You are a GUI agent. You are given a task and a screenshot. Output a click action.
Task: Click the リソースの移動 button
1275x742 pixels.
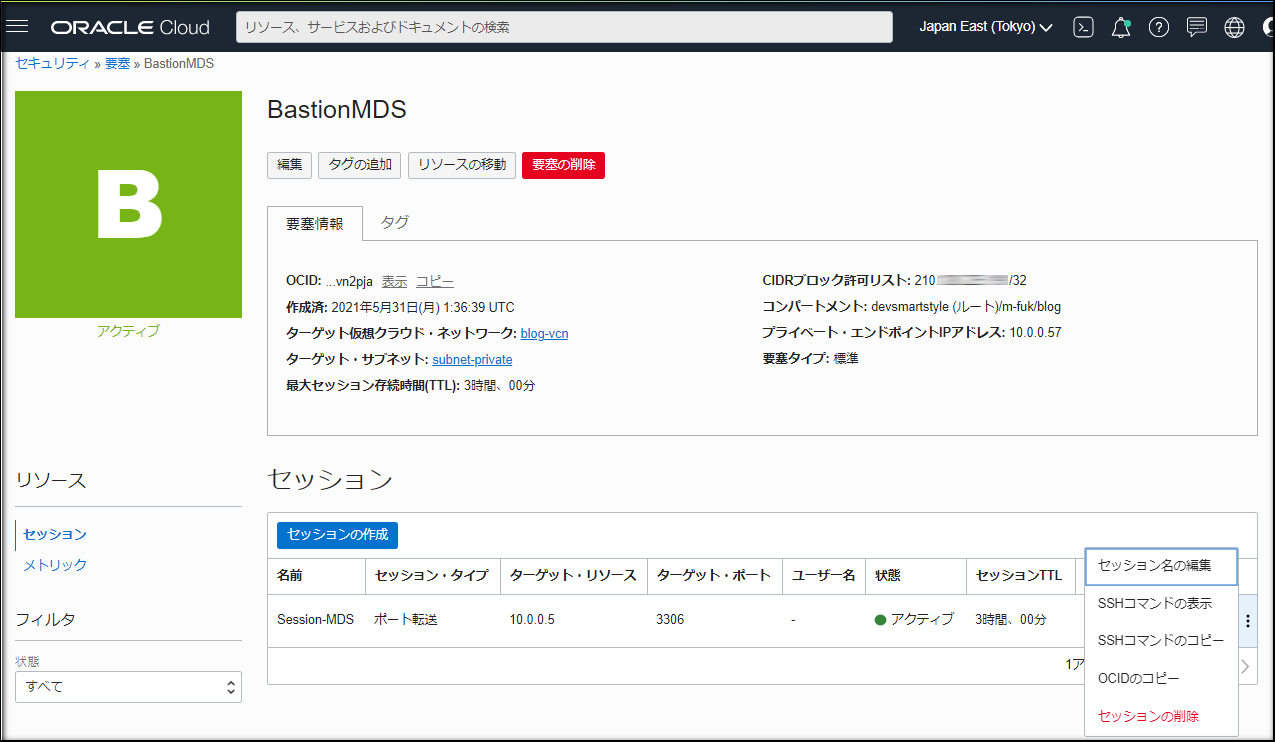point(462,165)
